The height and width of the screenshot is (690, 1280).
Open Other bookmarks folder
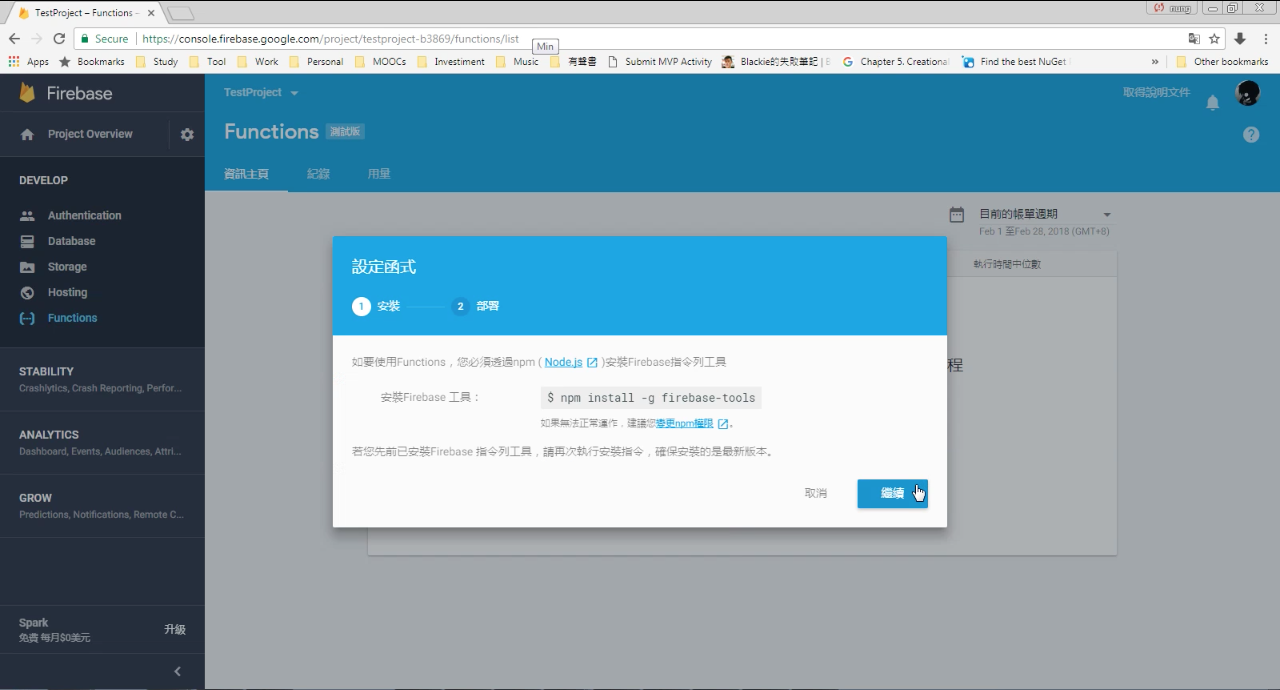point(1222,61)
